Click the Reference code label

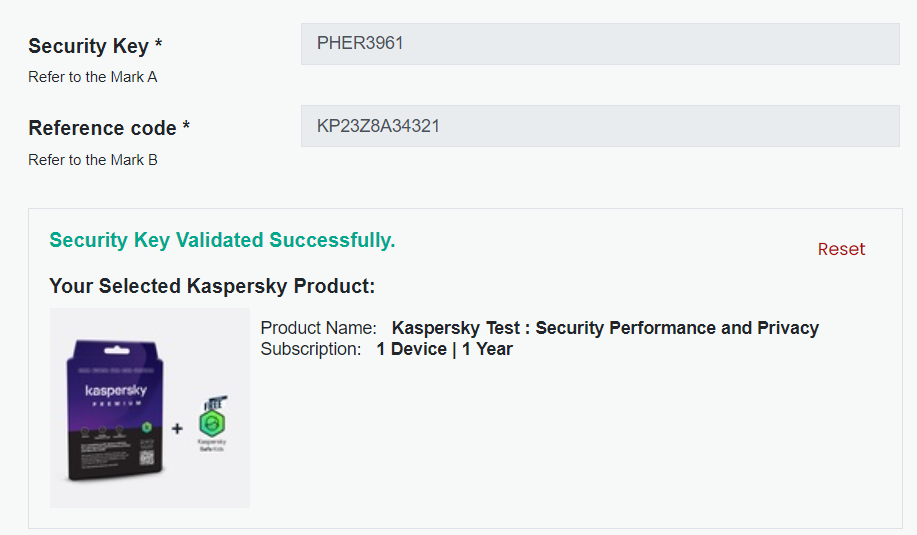click(x=109, y=128)
